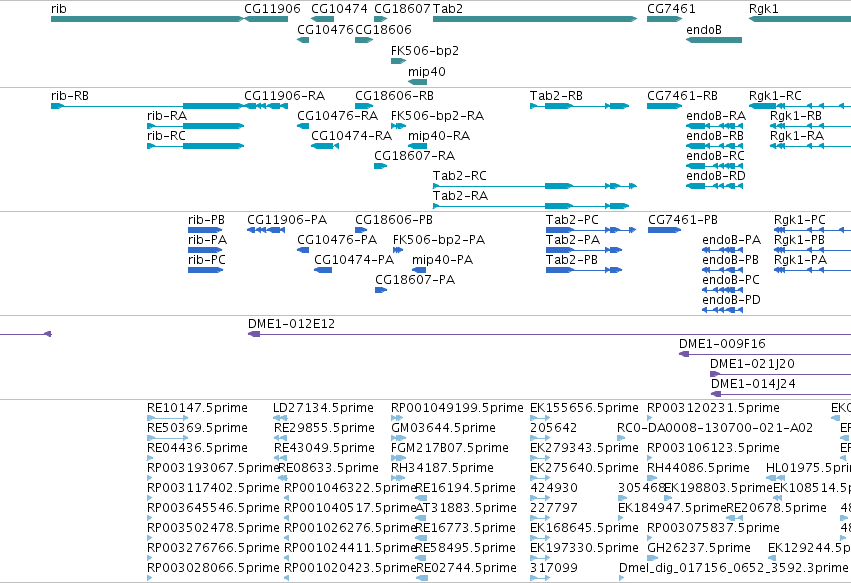Select protein CG7461-PB
Viewport: 851px width, 583px height.
click(x=682, y=220)
